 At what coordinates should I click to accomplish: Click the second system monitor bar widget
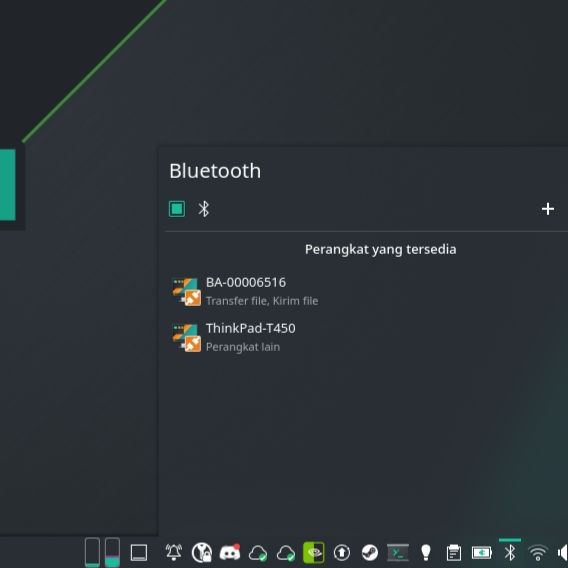coord(112,552)
